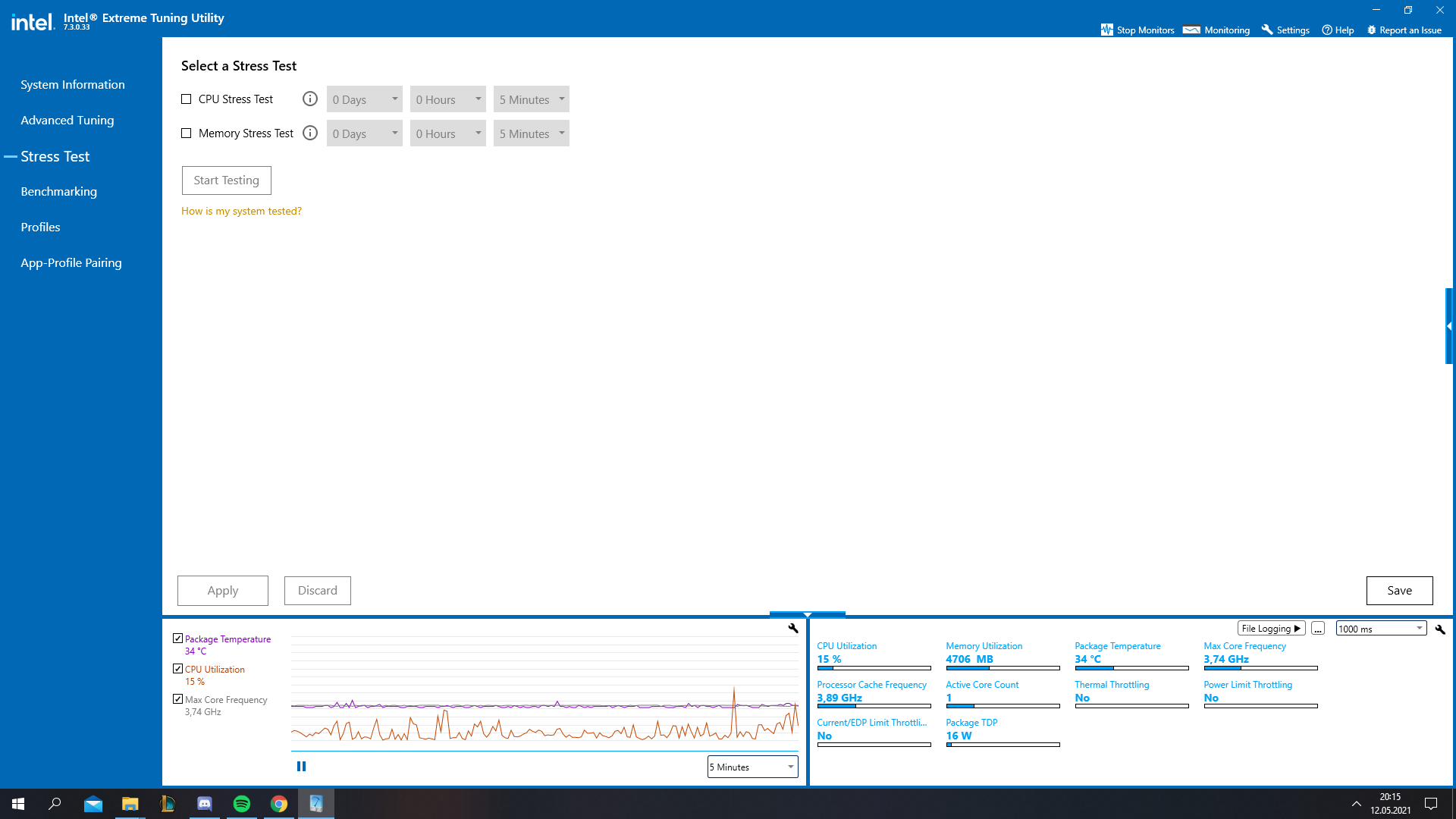Open Spotify from the taskbar
The height and width of the screenshot is (819, 1456).
click(242, 804)
